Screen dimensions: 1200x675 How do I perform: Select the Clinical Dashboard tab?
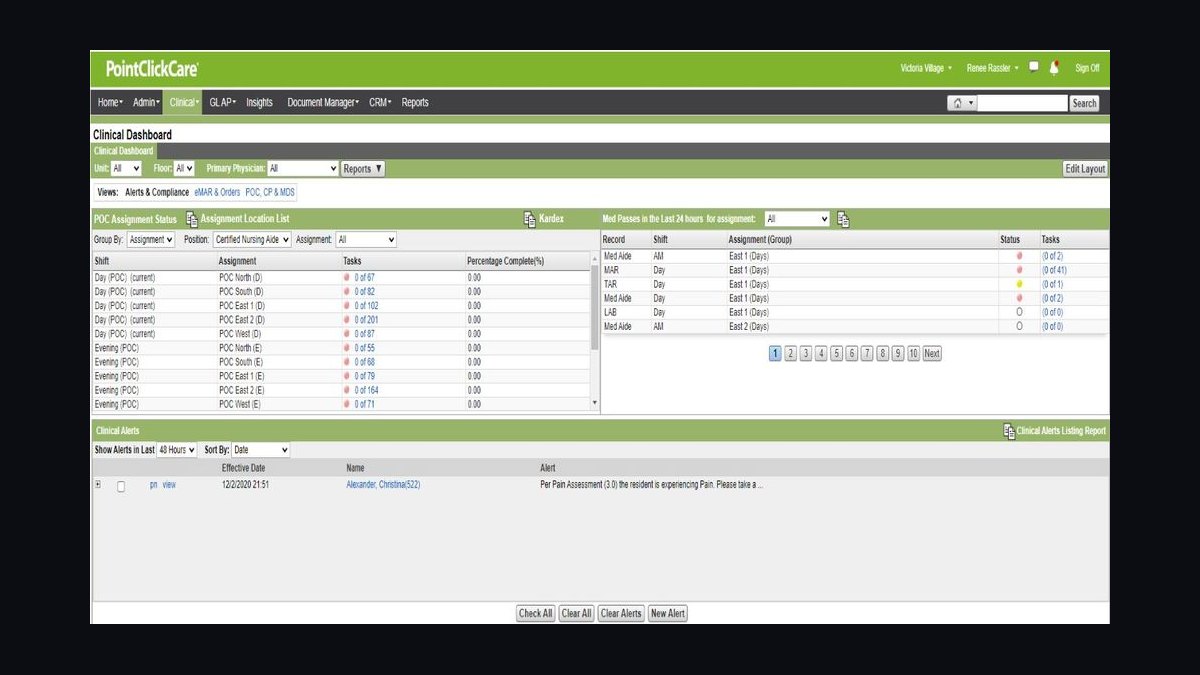tap(124, 151)
